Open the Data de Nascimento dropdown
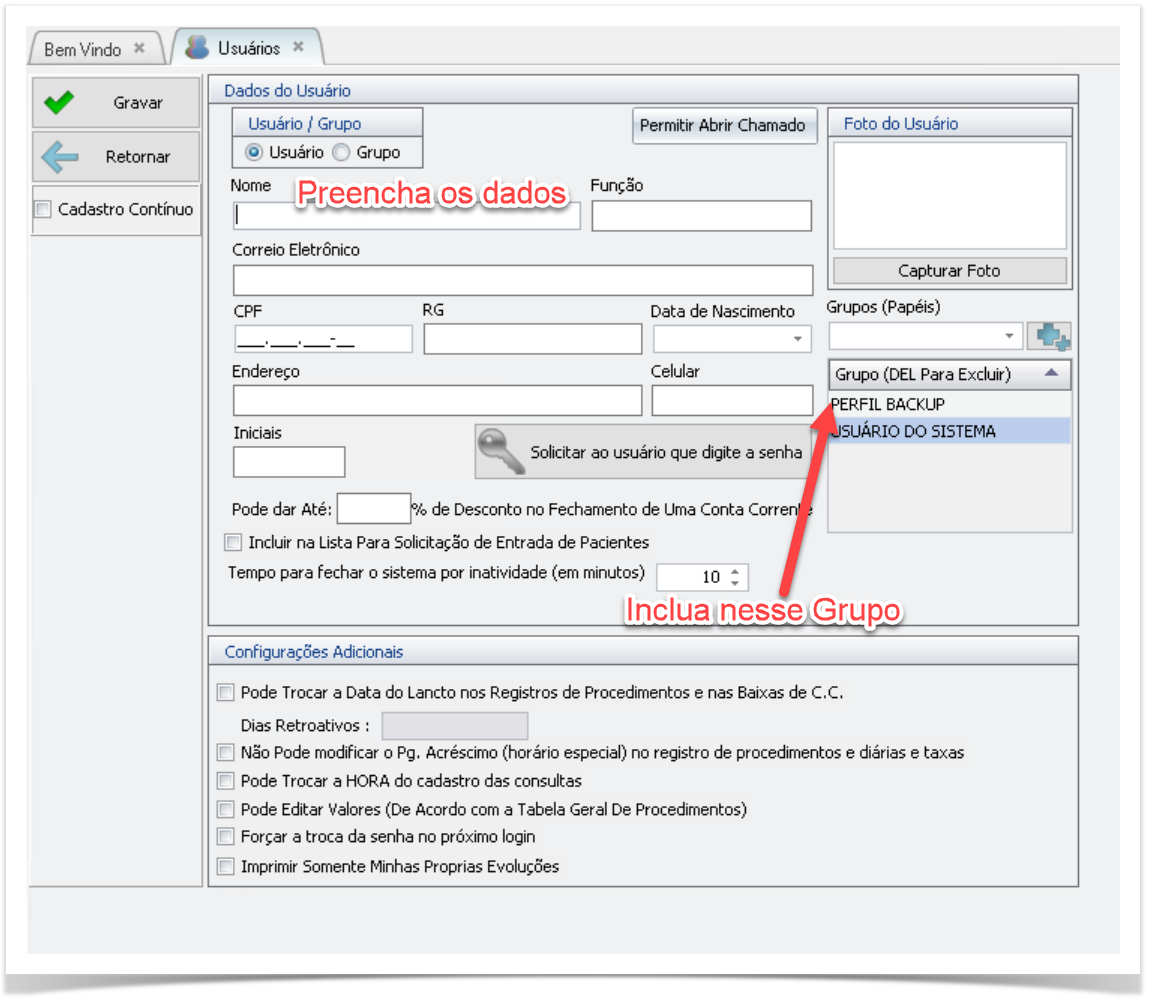1154x1003 pixels. coord(797,339)
